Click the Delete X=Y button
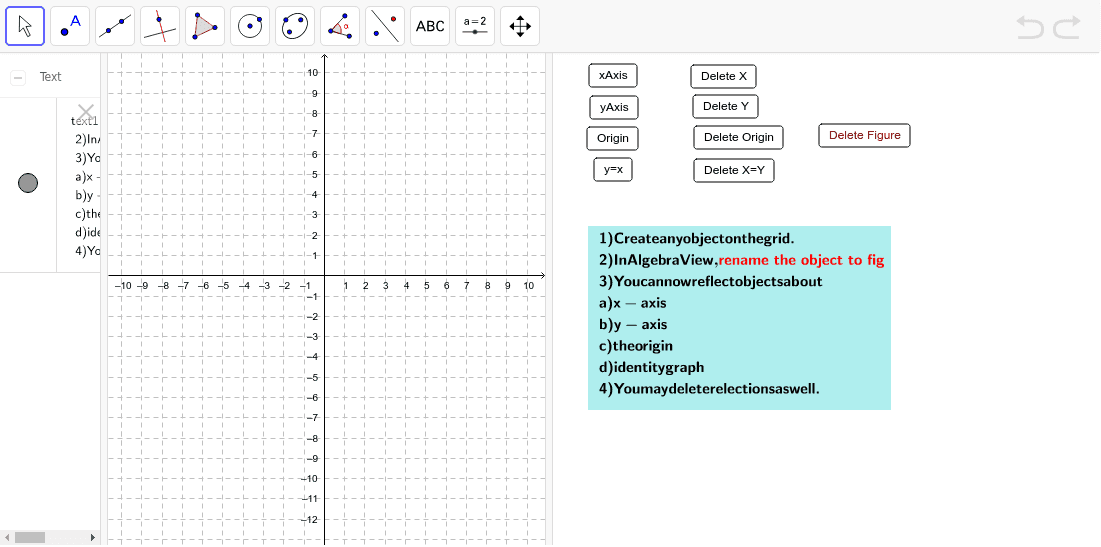The width and height of the screenshot is (1101, 547). (x=734, y=171)
